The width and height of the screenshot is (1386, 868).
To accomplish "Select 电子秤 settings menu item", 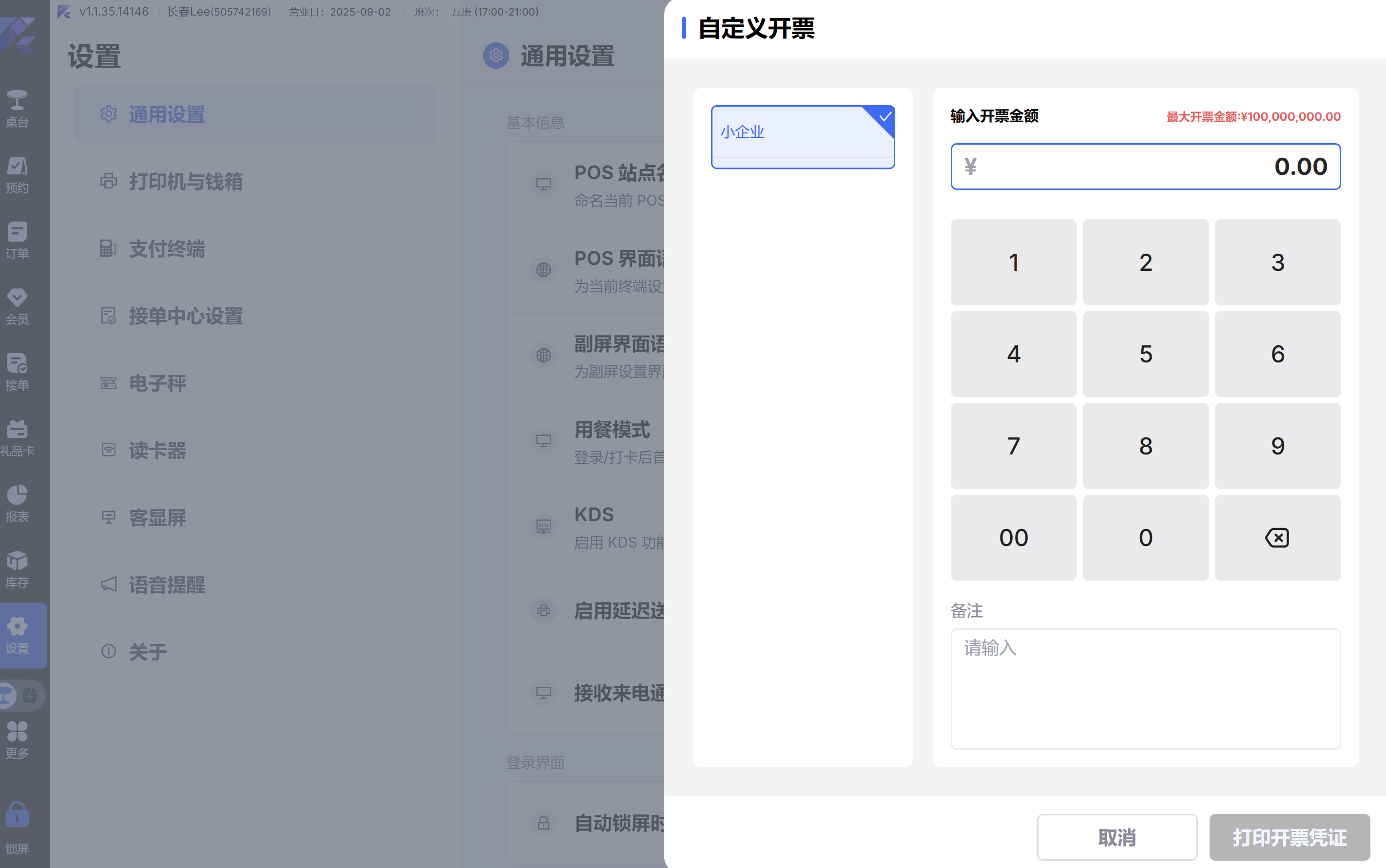I will pyautogui.click(x=157, y=383).
